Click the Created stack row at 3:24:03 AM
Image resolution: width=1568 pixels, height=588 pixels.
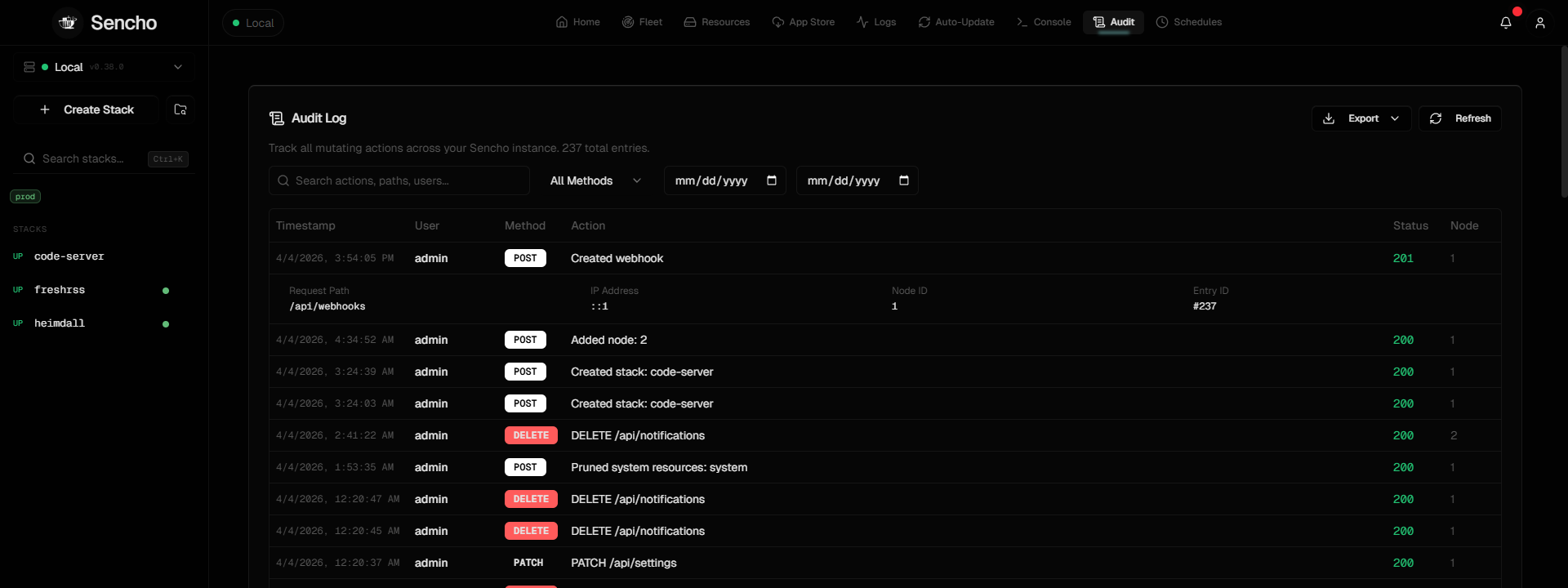point(885,403)
